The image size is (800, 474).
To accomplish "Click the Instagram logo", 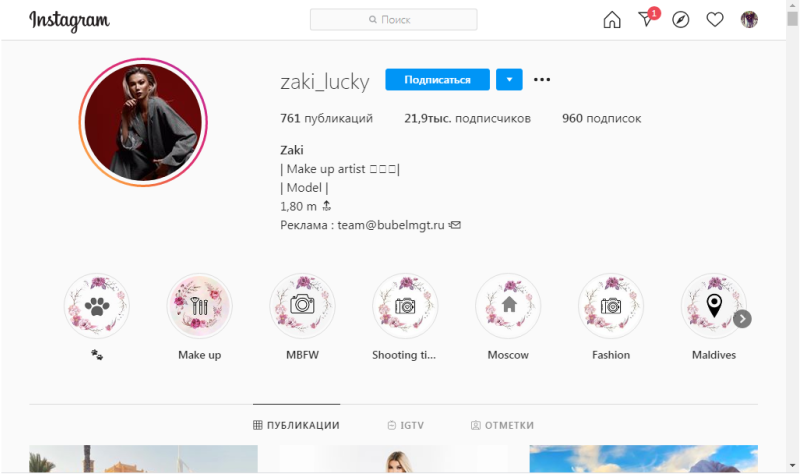I will pyautogui.click(x=69, y=20).
